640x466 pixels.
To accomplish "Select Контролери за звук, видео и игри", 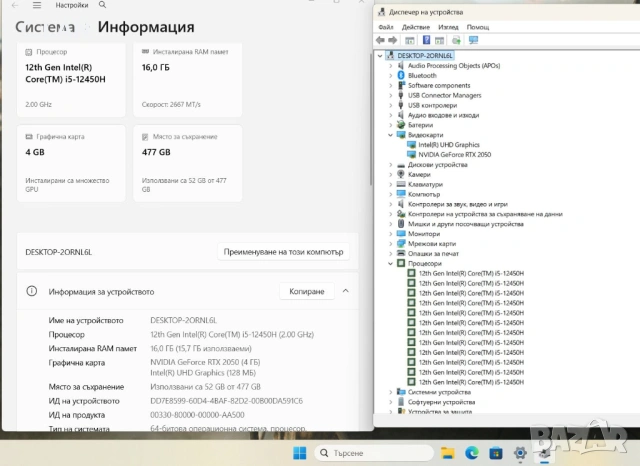I will pos(458,204).
